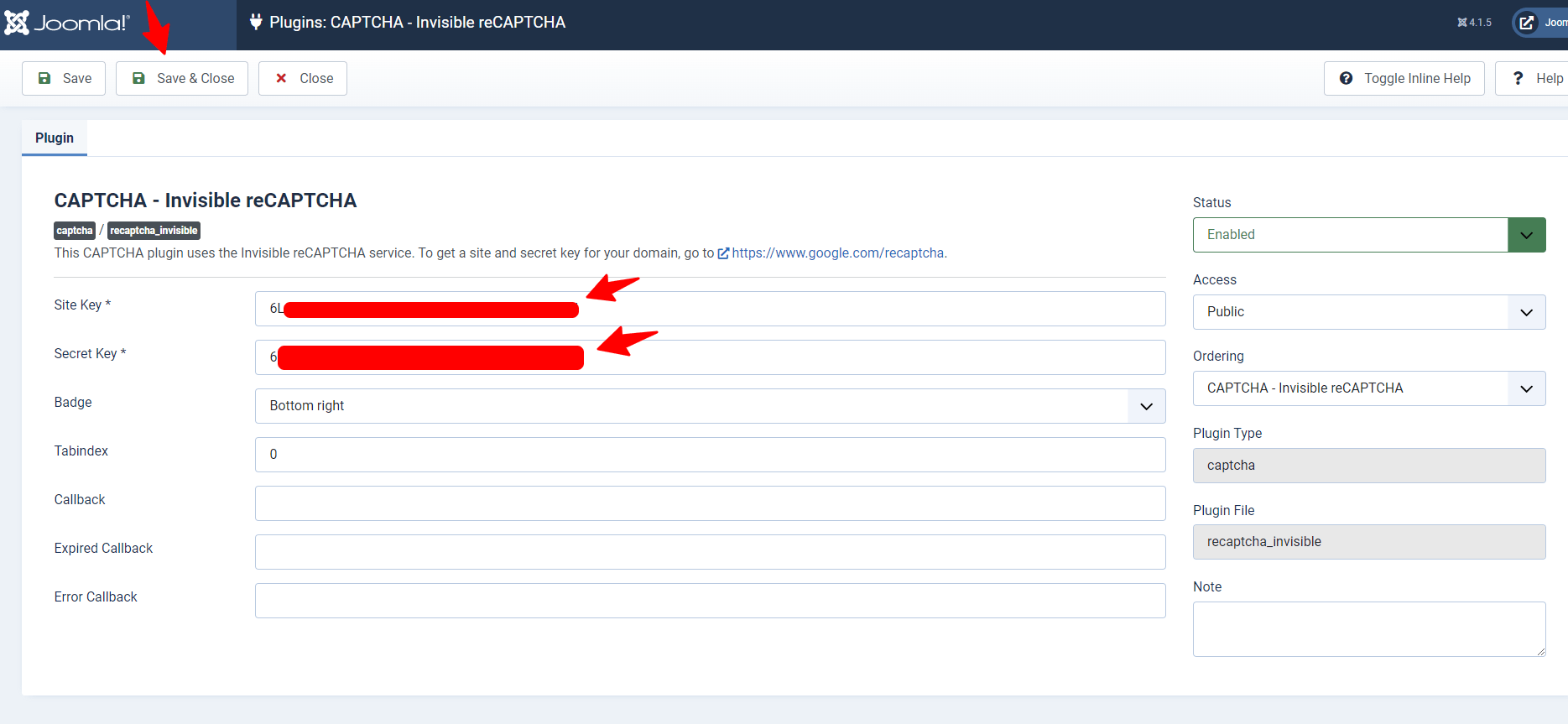Click the Callback input field
The height and width of the screenshot is (724, 1568).
click(710, 503)
